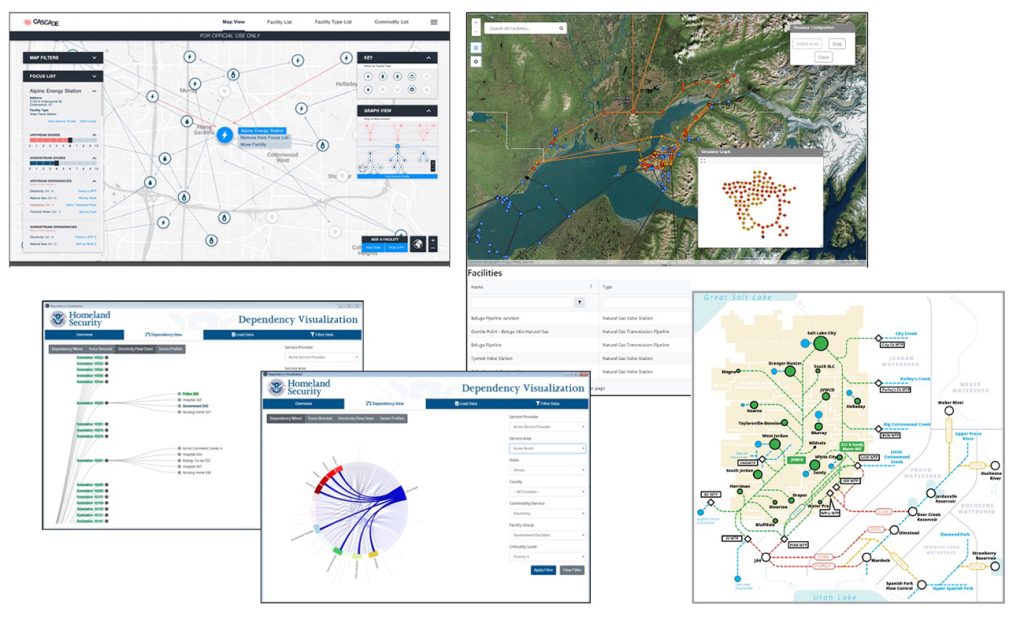Adjust the Downstream Degree slider handle

57,163
